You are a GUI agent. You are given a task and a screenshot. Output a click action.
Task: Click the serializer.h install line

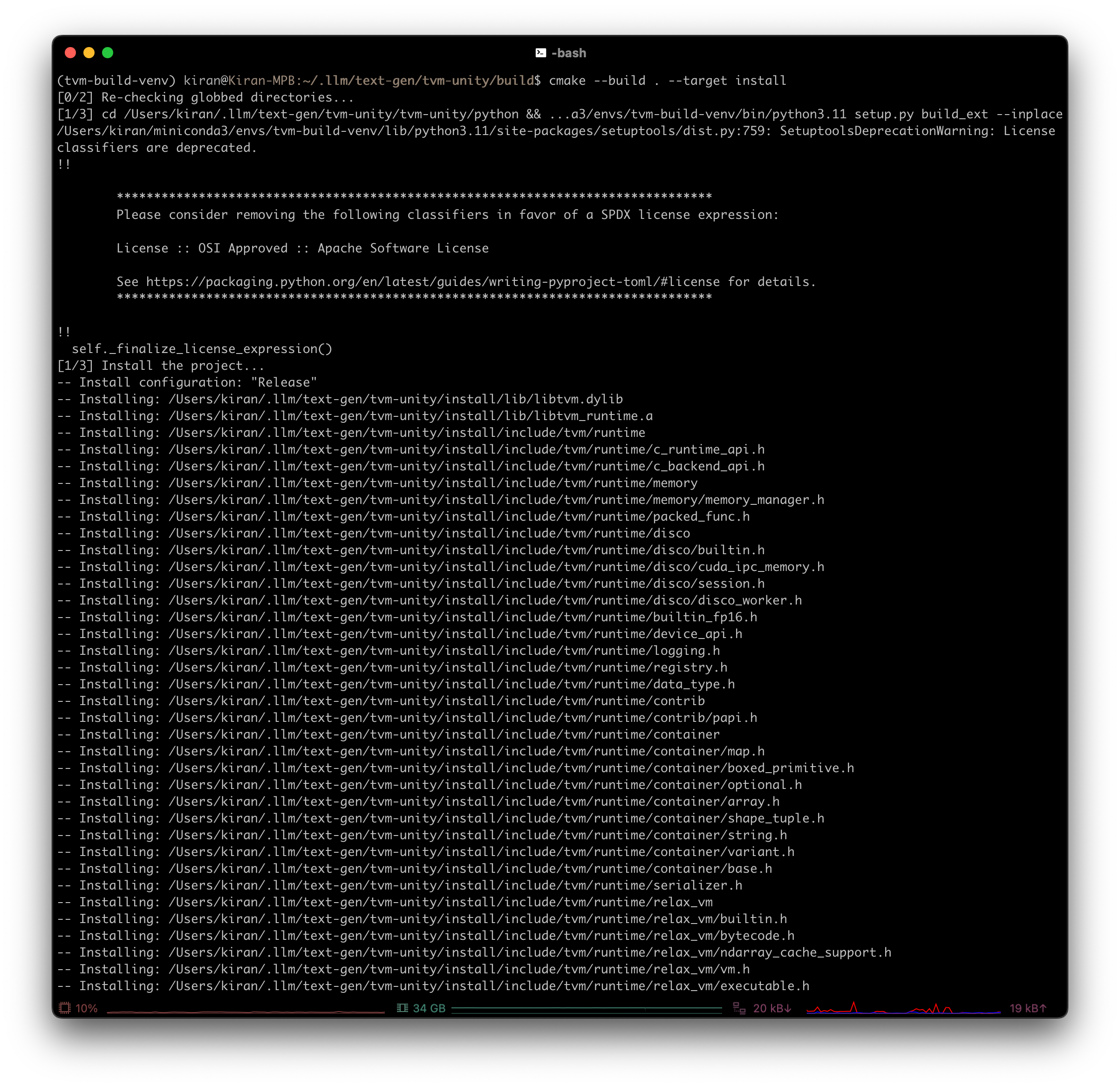400,885
